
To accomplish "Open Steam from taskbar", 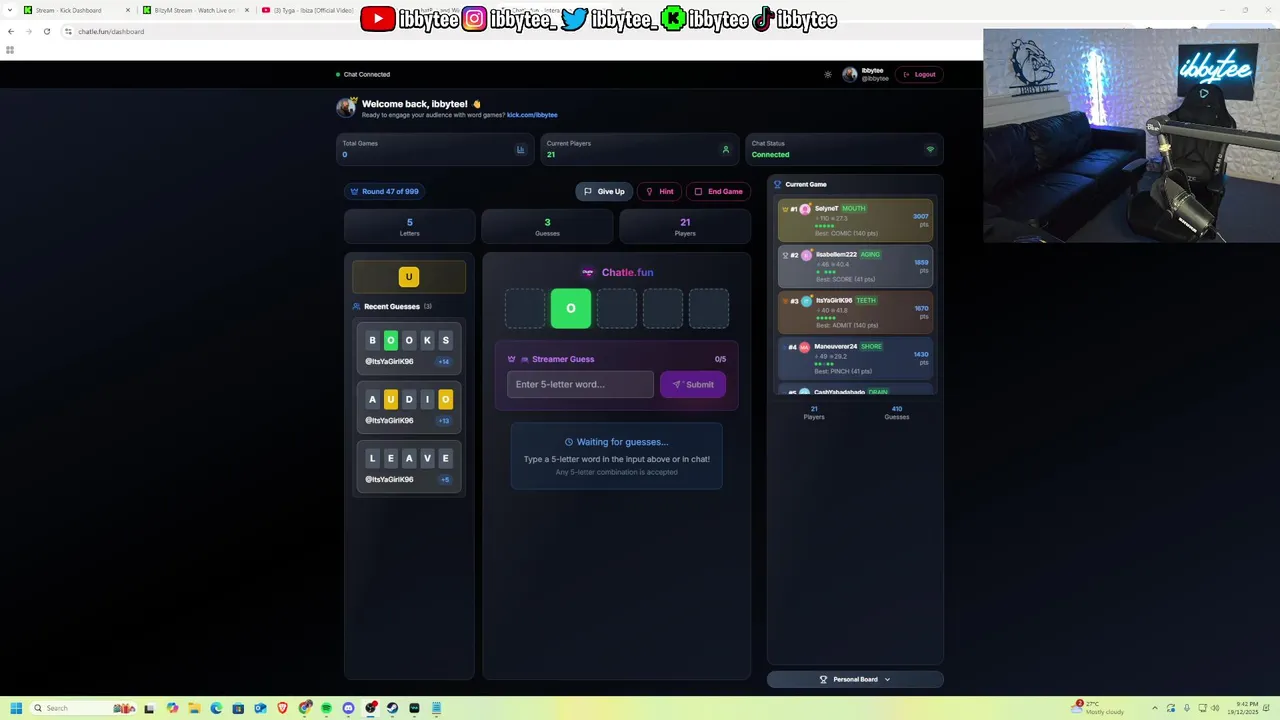I will (x=392, y=708).
